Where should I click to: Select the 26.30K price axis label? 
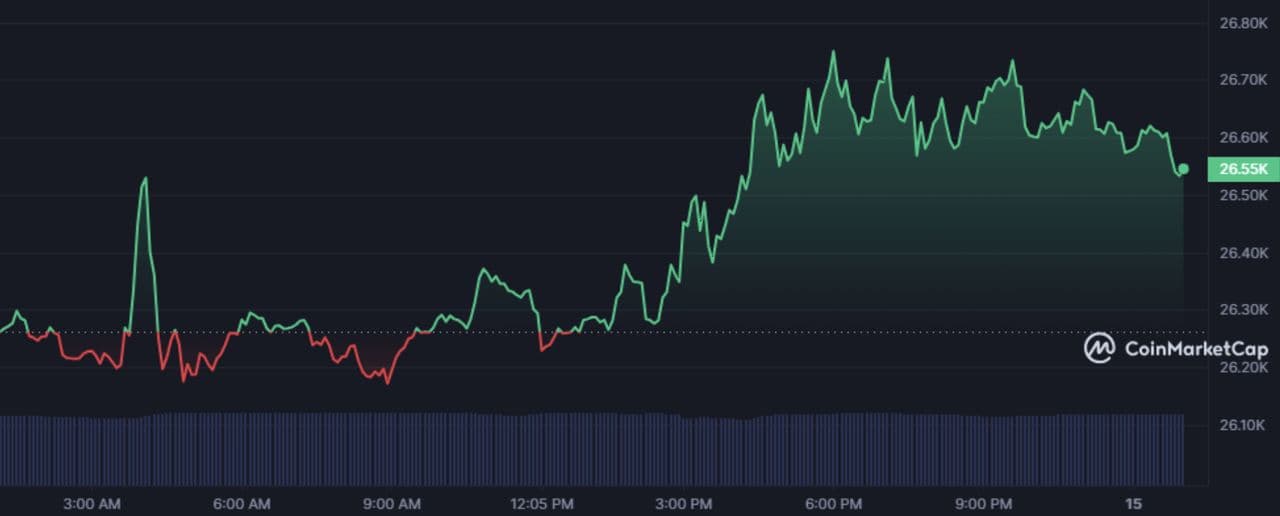coord(1243,310)
